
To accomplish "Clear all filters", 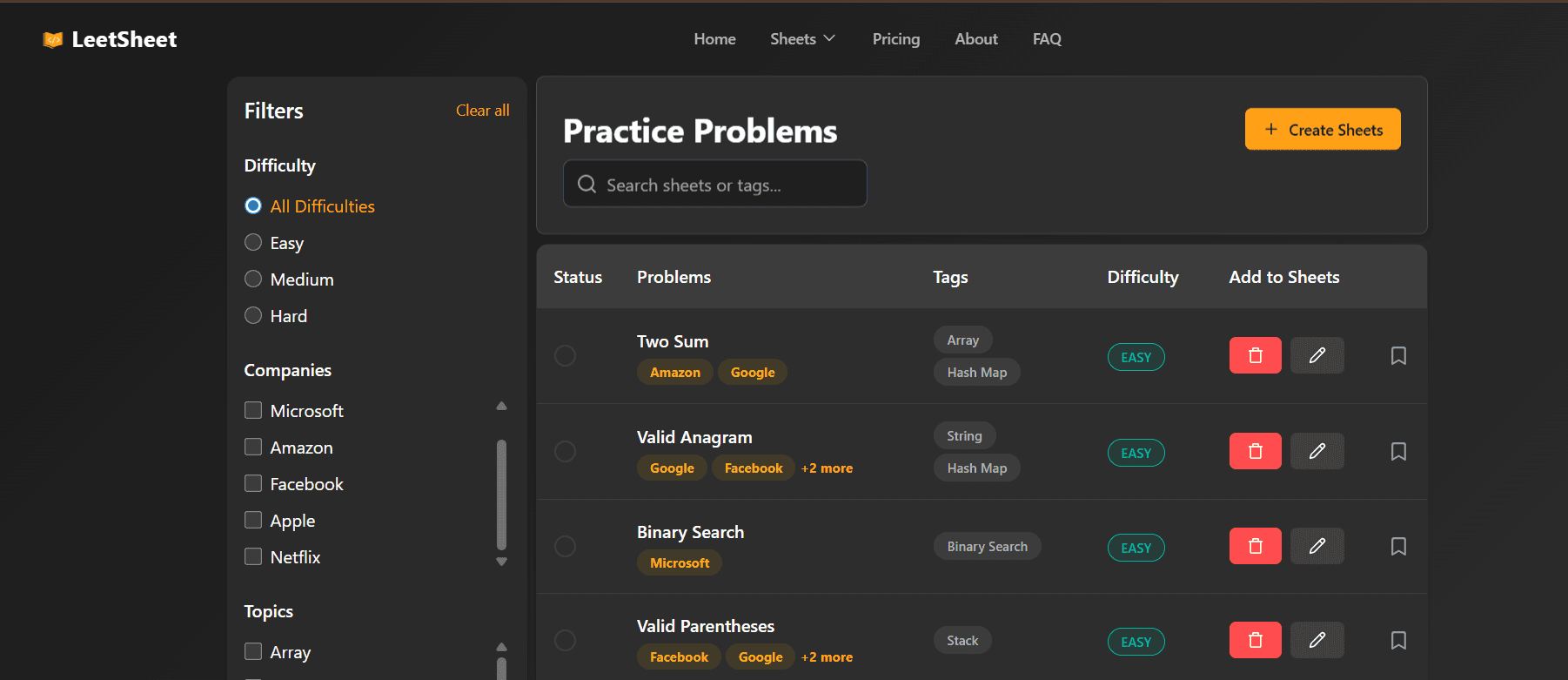I will click(482, 111).
